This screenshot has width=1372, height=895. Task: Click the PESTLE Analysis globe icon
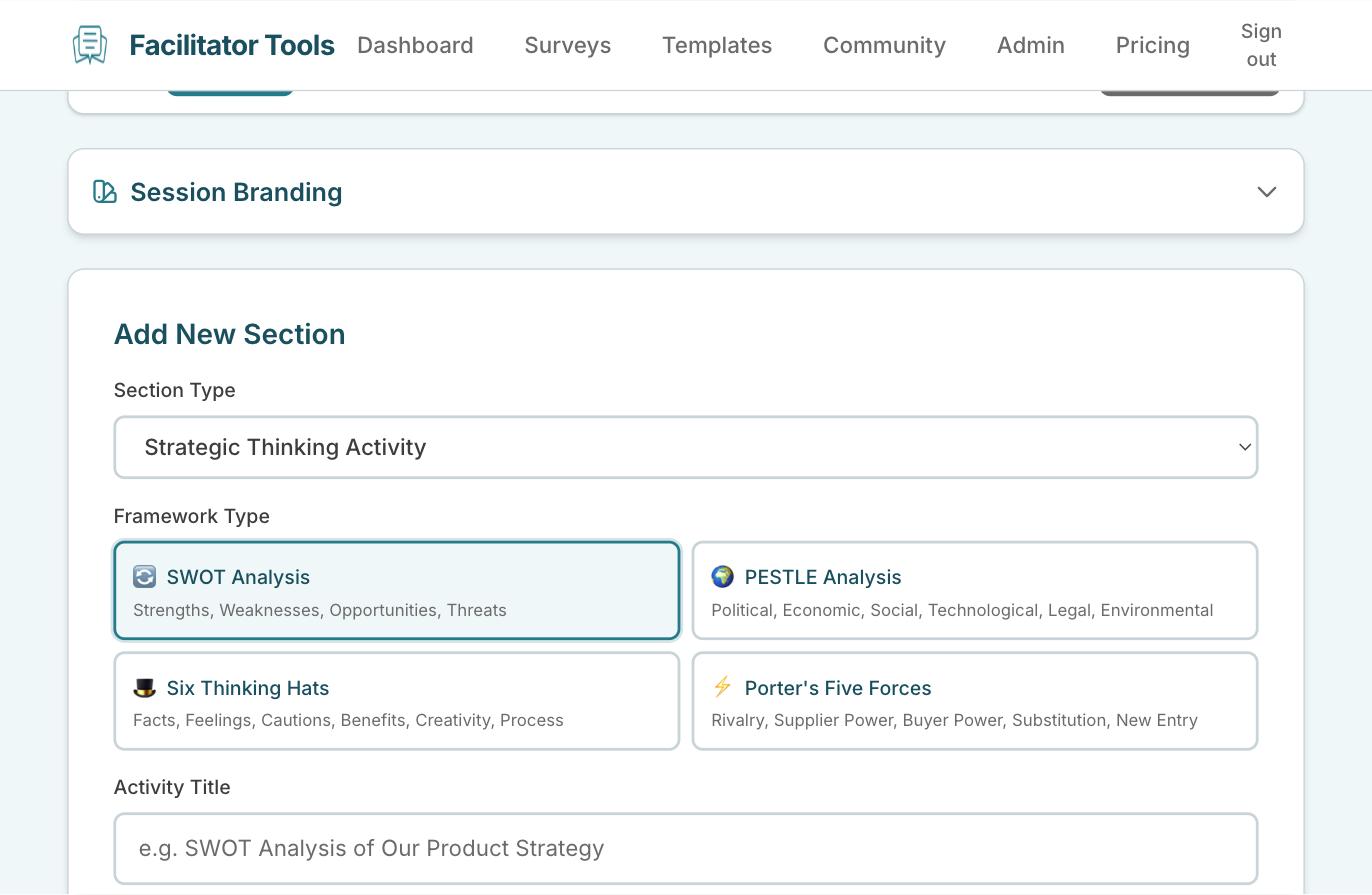(x=723, y=577)
